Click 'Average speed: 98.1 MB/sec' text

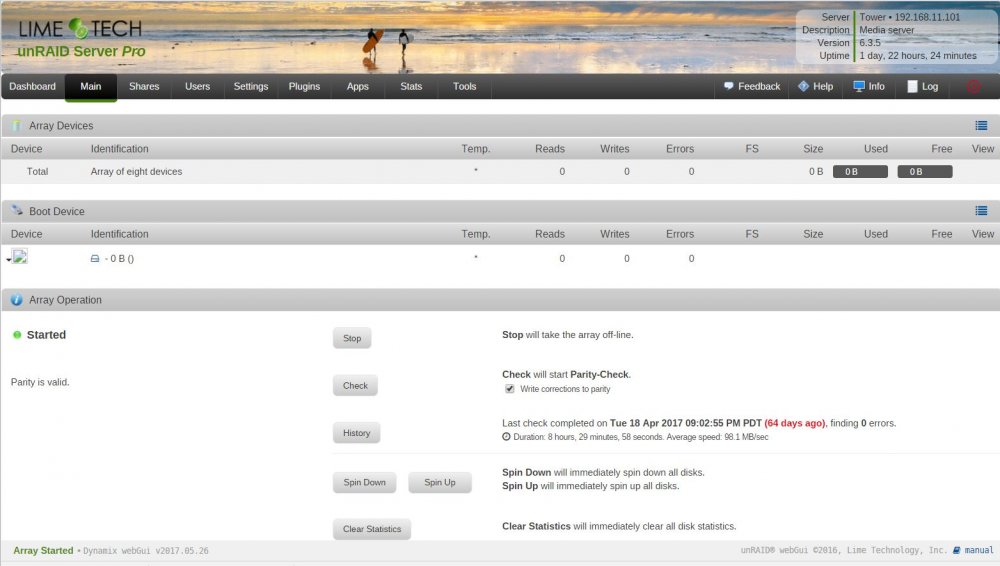[718, 437]
